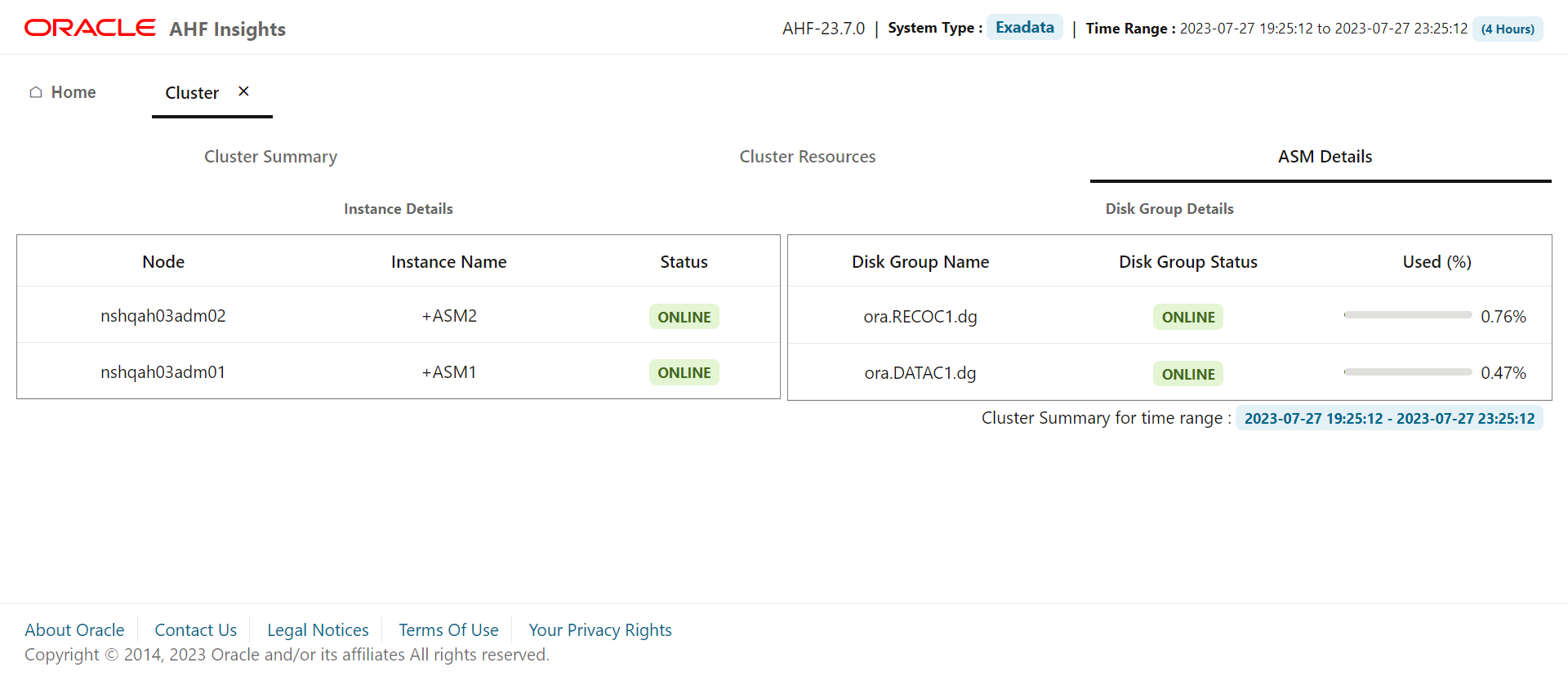The image size is (1568, 676).
Task: Open Your Privacy Rights link
Action: point(600,630)
